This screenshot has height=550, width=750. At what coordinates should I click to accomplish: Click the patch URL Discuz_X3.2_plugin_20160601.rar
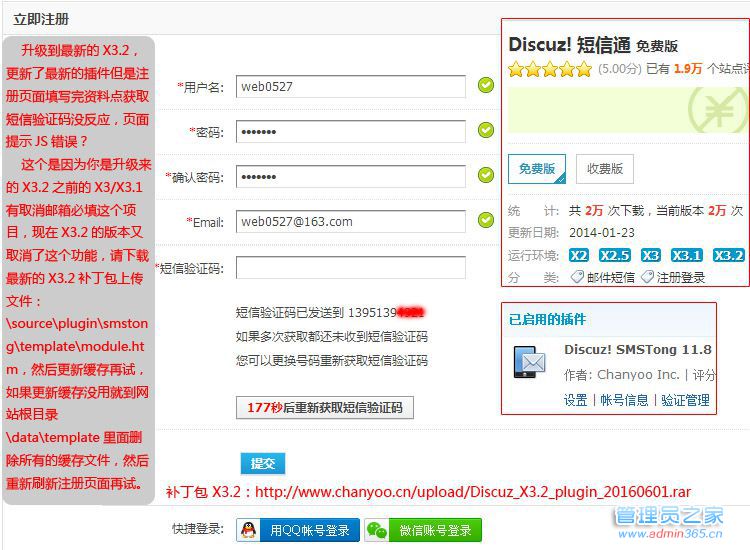473,492
